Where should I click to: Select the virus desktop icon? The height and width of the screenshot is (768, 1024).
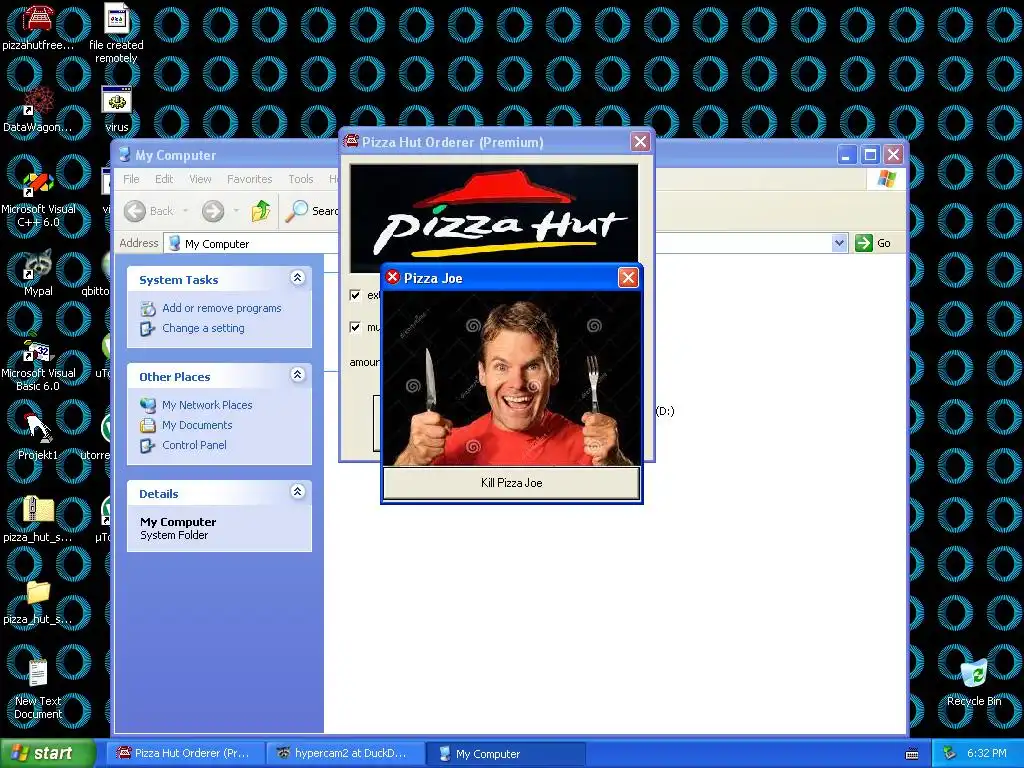[116, 108]
